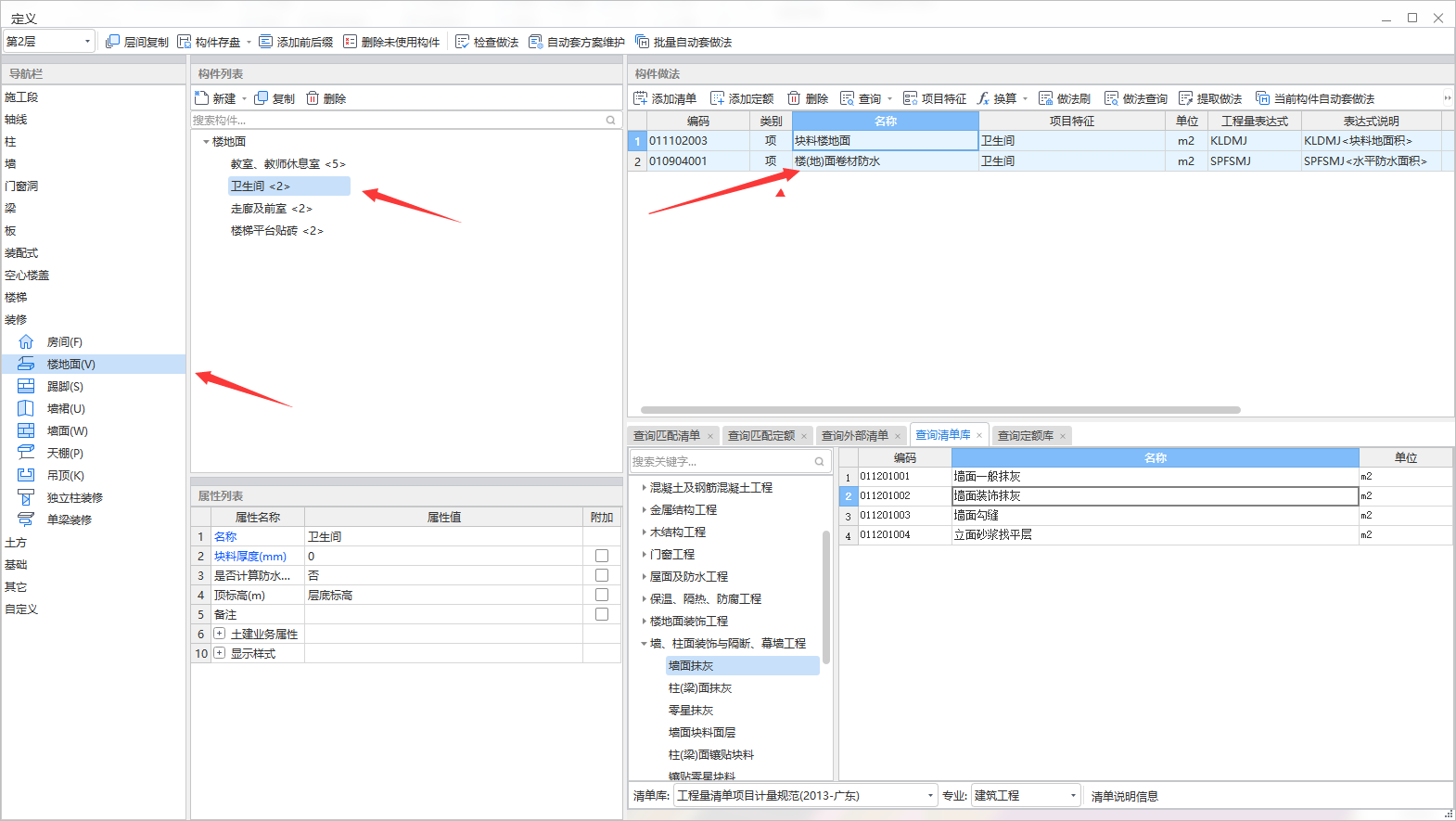This screenshot has width=1456, height=821.
Task: Switch to 查询清单库 tab
Action: point(943,435)
